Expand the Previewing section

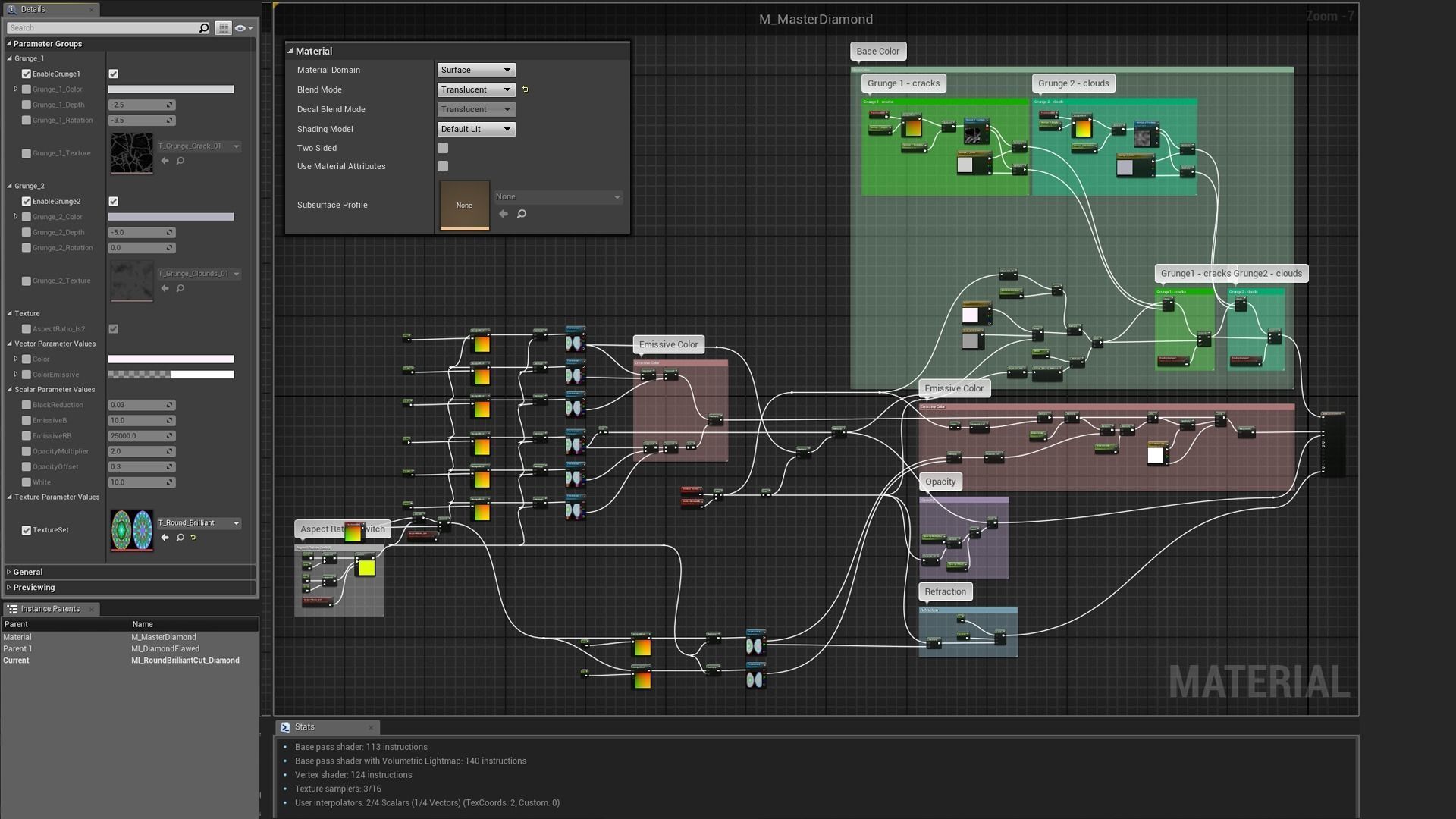(x=33, y=588)
